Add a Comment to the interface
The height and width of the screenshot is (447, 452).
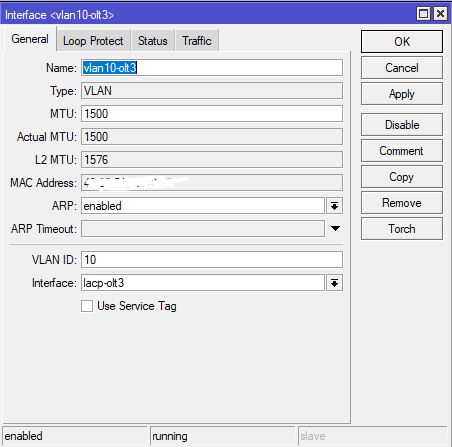tap(402, 151)
